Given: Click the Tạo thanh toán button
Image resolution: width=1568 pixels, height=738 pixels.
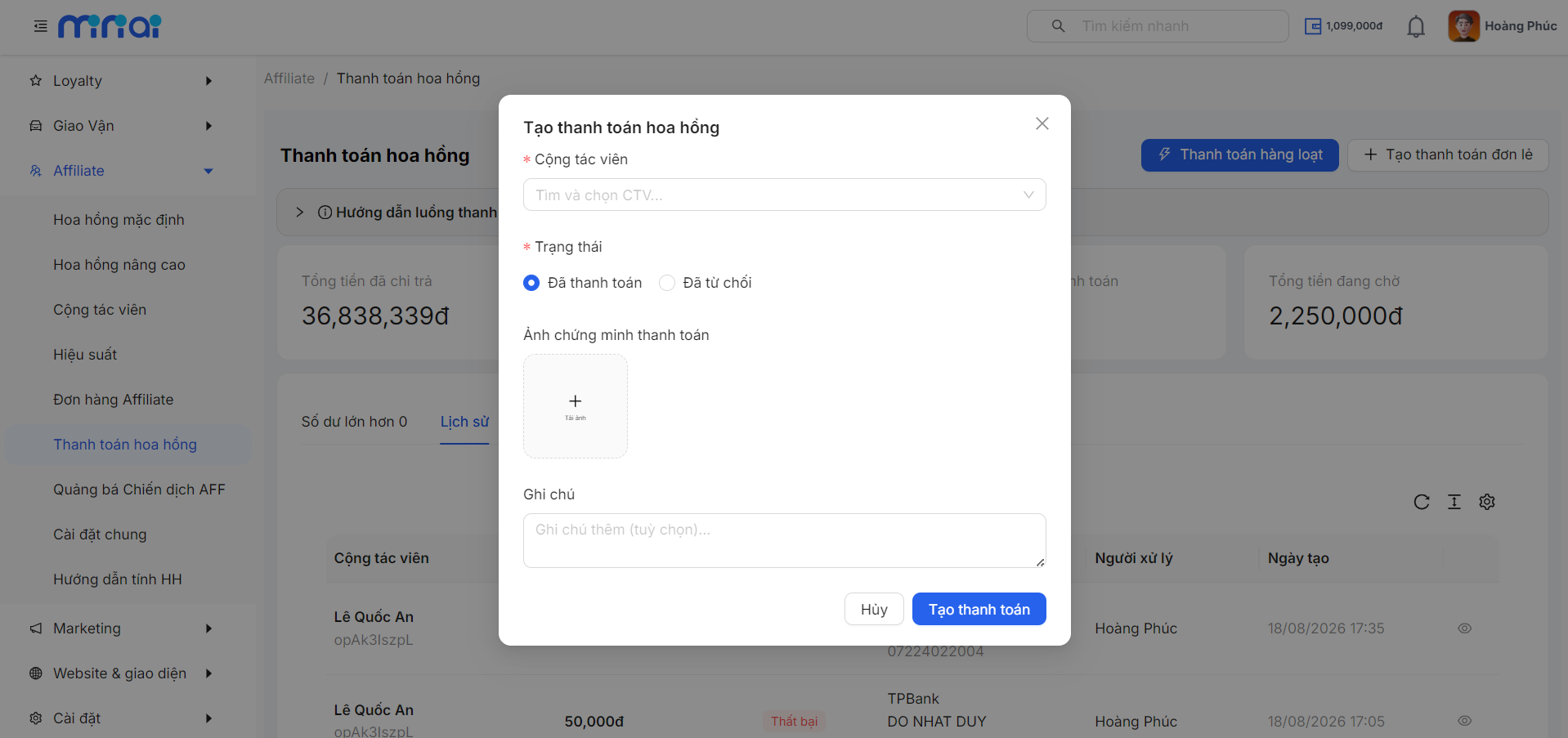Looking at the screenshot, I should (x=979, y=609).
